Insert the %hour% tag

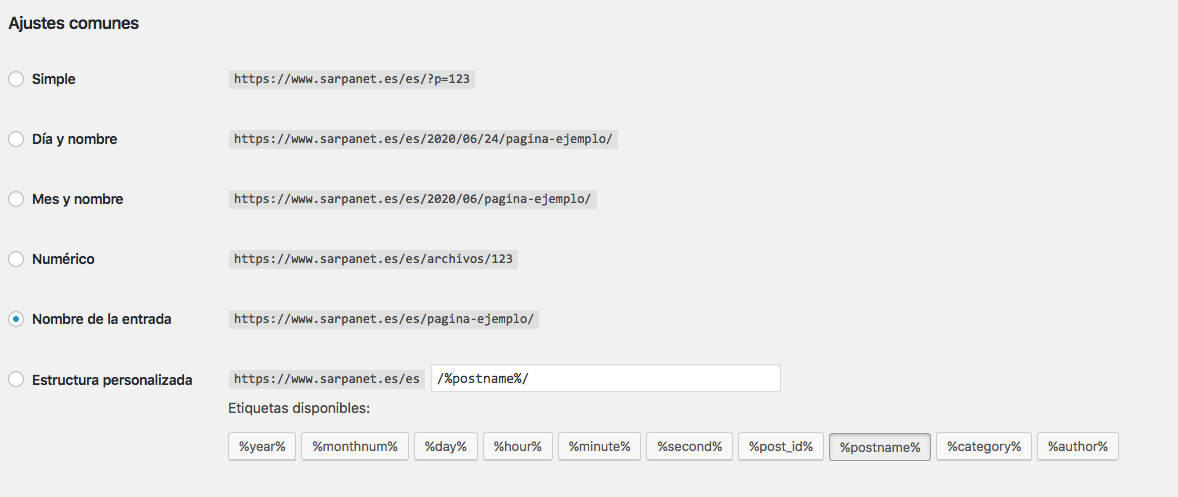coord(518,447)
